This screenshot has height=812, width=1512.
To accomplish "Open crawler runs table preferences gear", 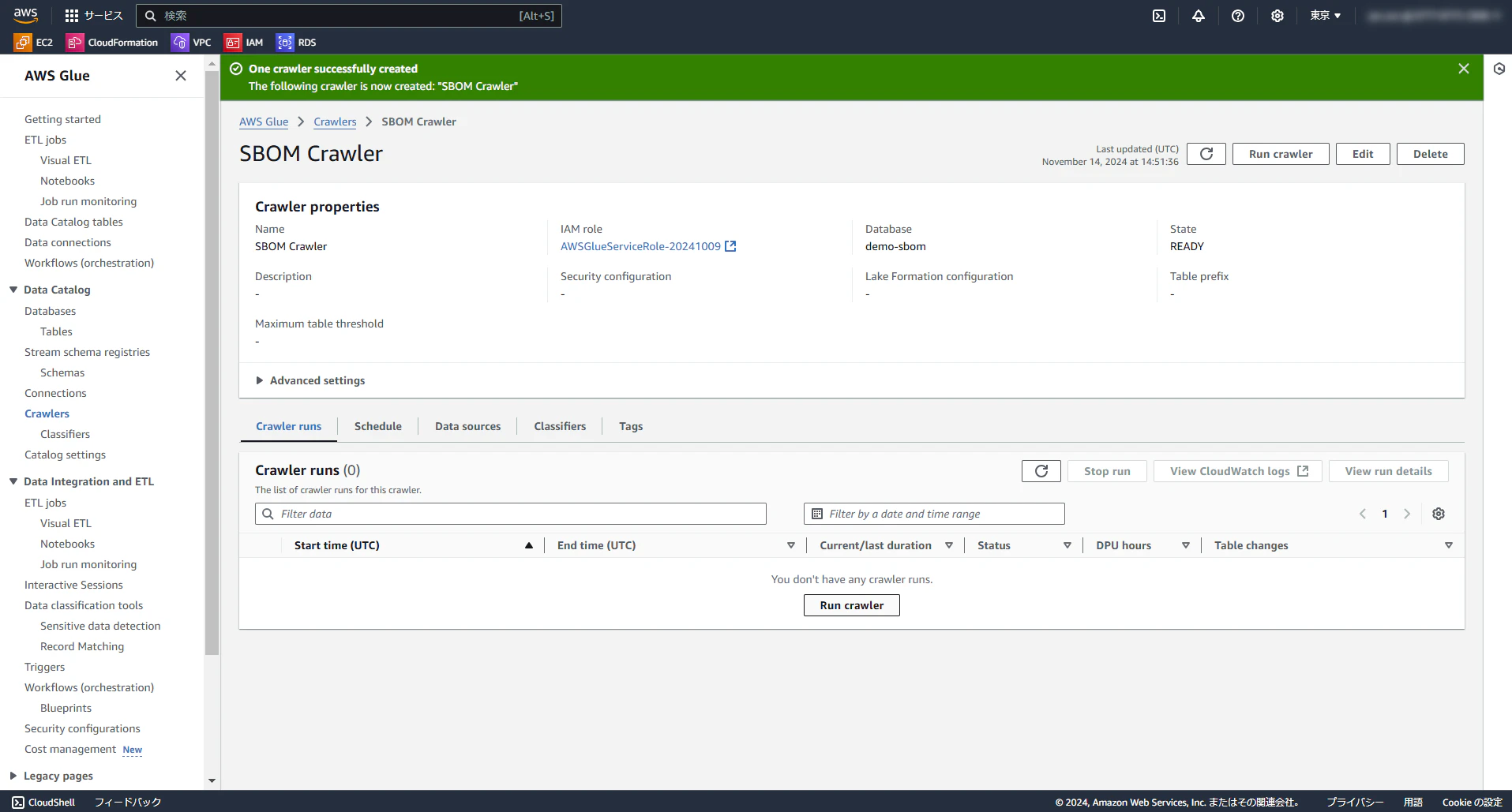I will [x=1439, y=514].
